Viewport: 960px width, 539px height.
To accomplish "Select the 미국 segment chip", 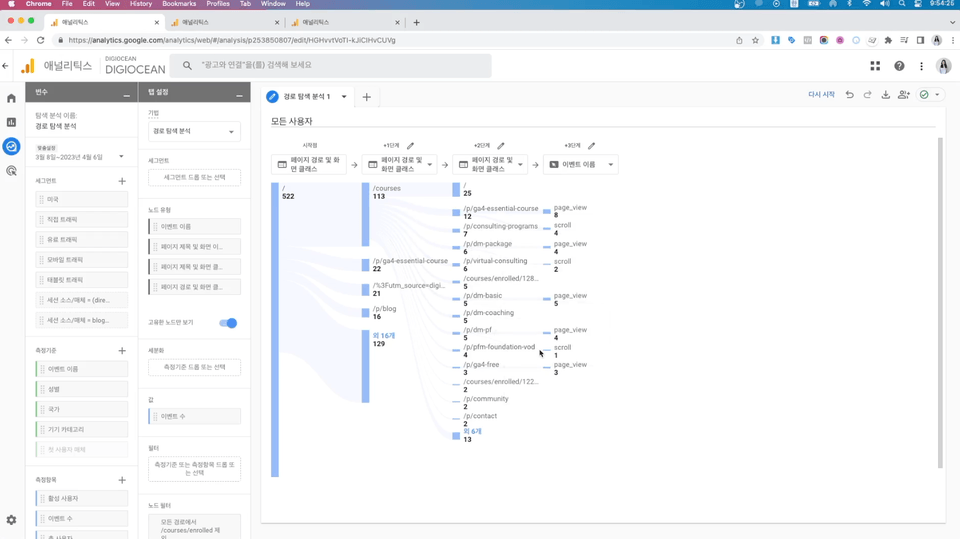I will [x=81, y=199].
